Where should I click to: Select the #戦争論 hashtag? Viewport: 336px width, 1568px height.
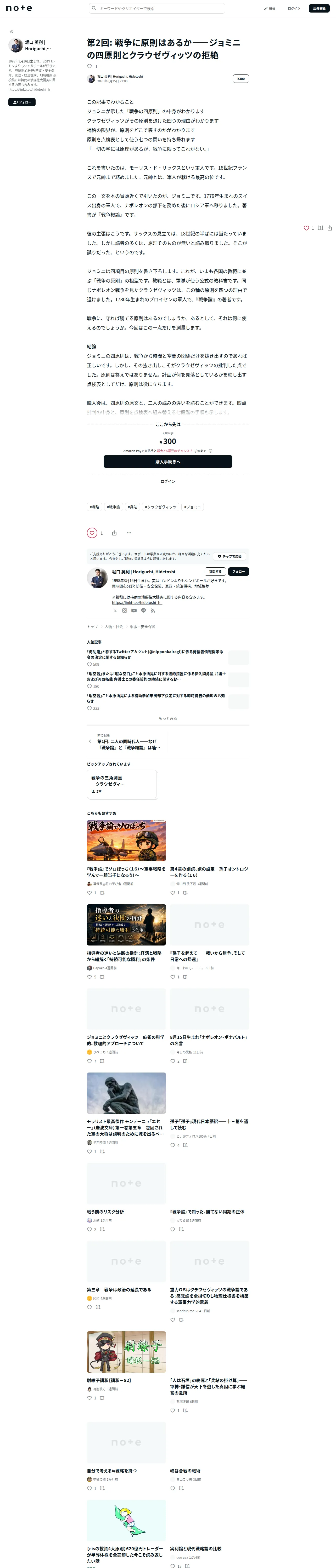113,507
